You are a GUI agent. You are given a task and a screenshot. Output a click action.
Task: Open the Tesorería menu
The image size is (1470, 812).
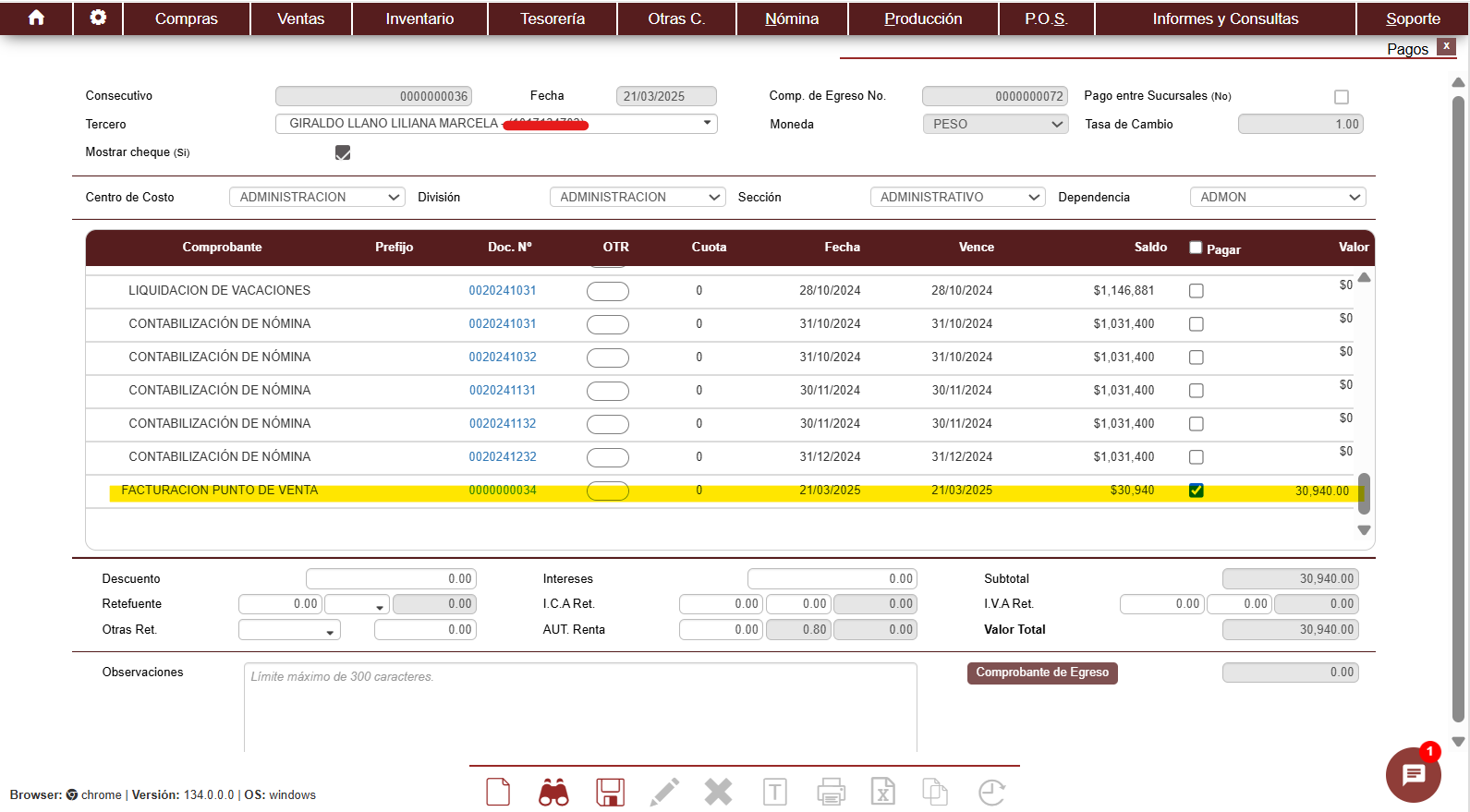(x=553, y=18)
